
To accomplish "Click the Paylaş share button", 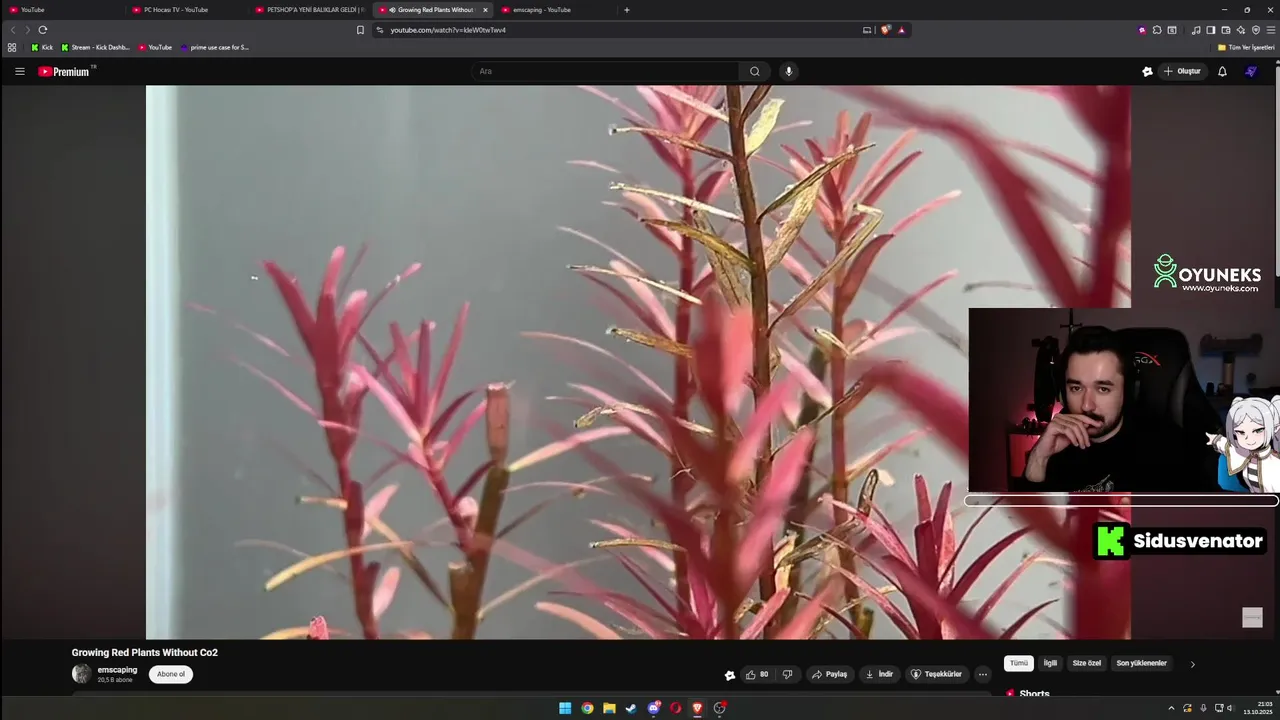I will pos(829,674).
